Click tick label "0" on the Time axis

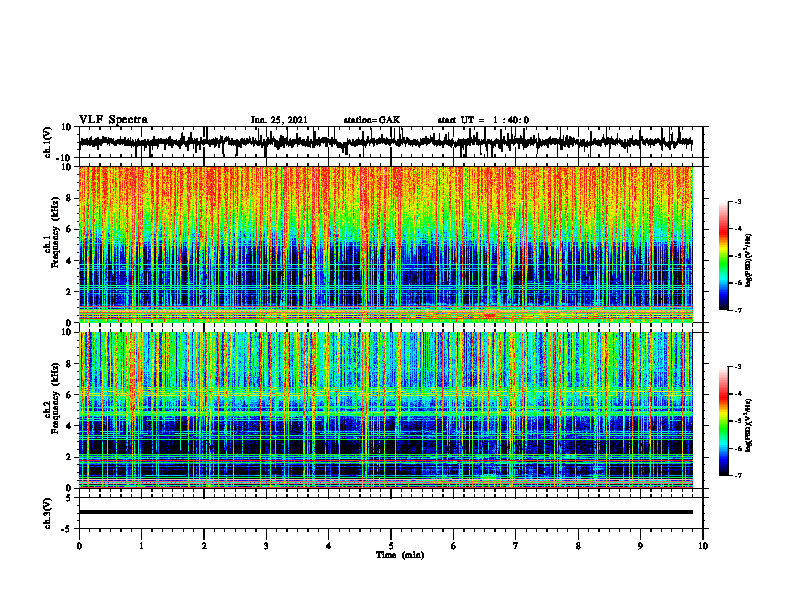79,546
